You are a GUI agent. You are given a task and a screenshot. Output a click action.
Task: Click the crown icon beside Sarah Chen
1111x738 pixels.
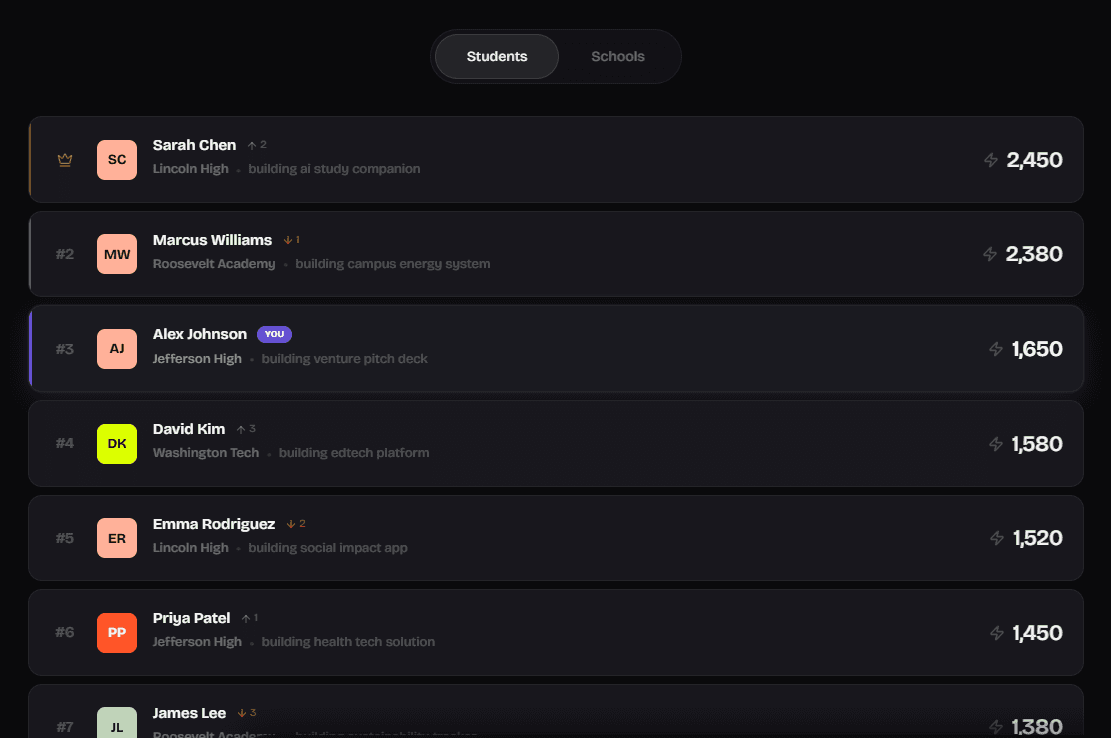pos(64,159)
